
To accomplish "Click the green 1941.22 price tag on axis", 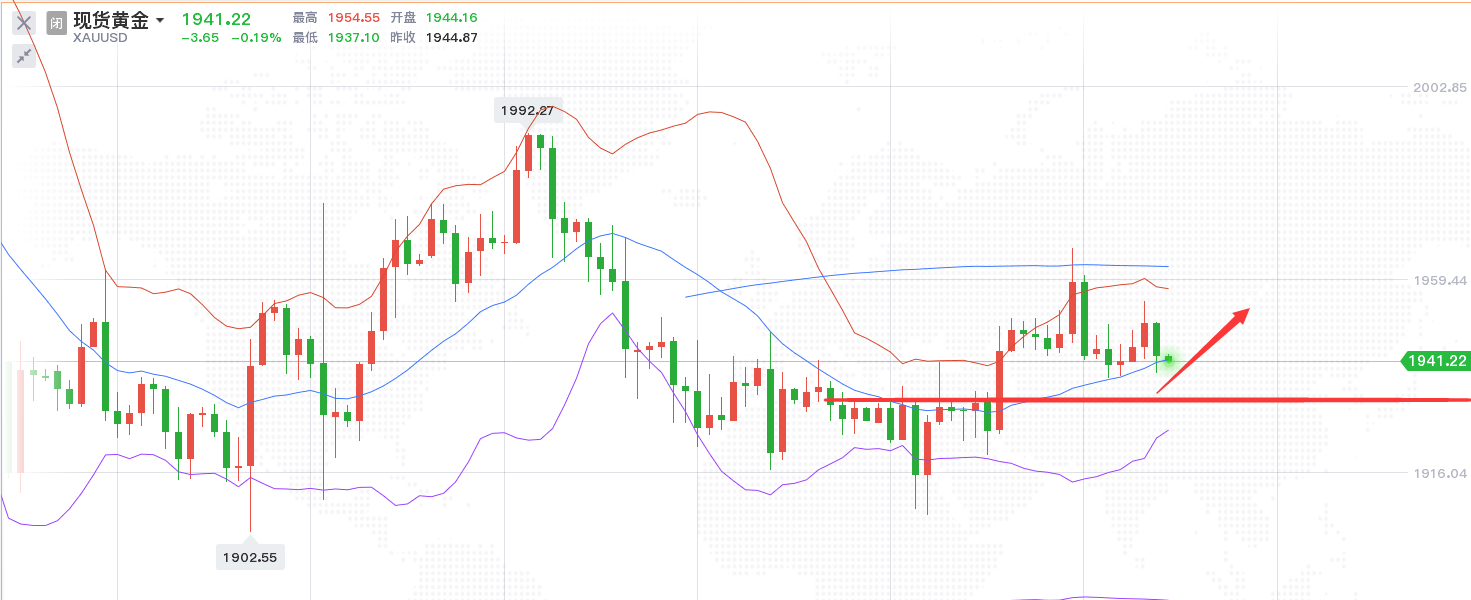I will coord(1436,361).
